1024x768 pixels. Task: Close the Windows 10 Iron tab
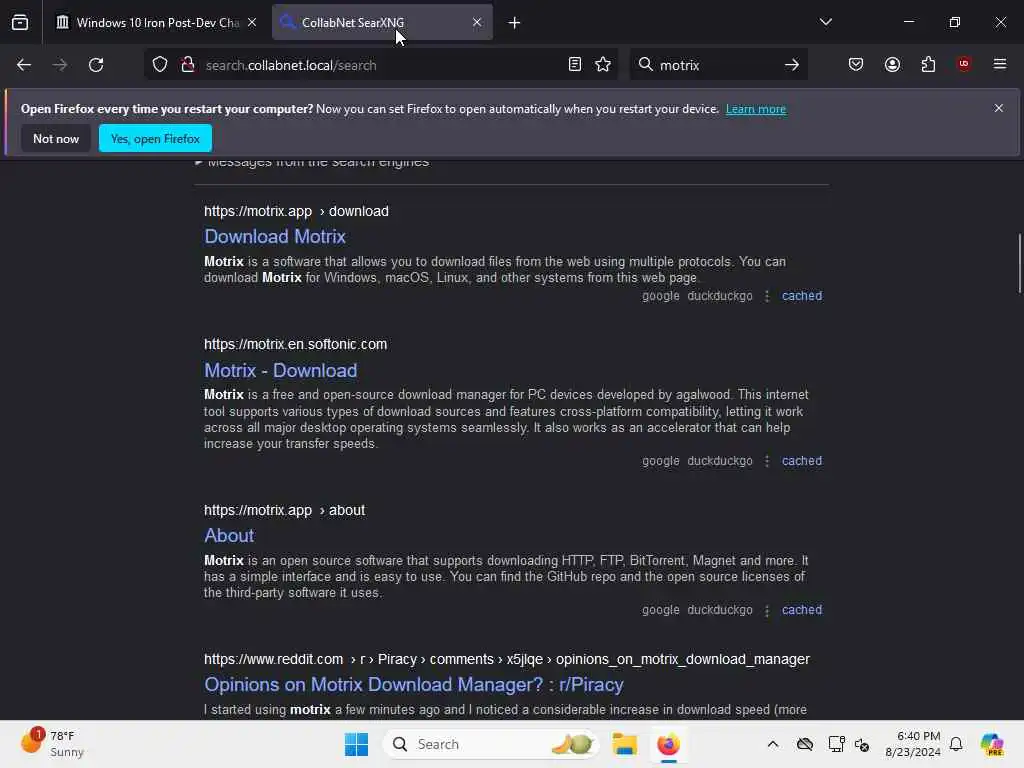click(x=252, y=22)
